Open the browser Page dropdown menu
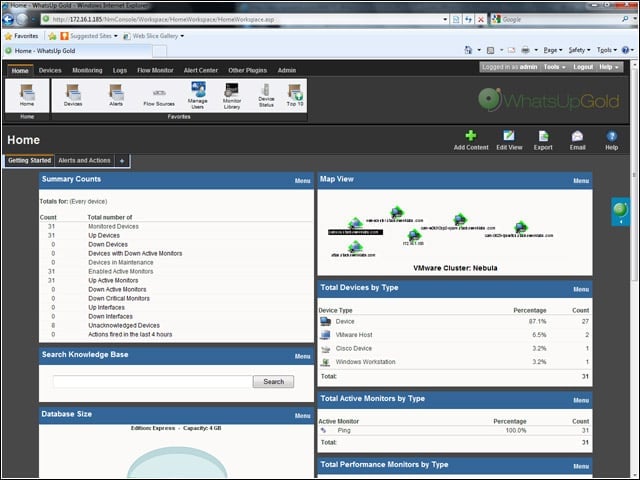 pyautogui.click(x=553, y=50)
